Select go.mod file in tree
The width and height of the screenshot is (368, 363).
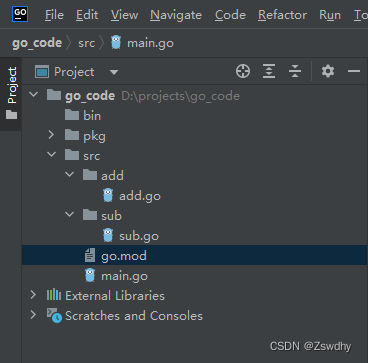195,256
